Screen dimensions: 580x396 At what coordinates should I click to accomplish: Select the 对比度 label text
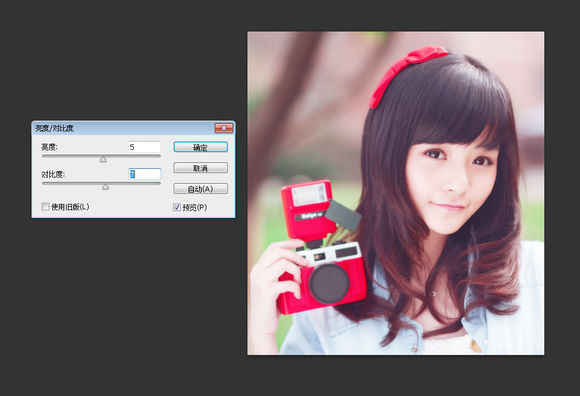pyautogui.click(x=53, y=174)
